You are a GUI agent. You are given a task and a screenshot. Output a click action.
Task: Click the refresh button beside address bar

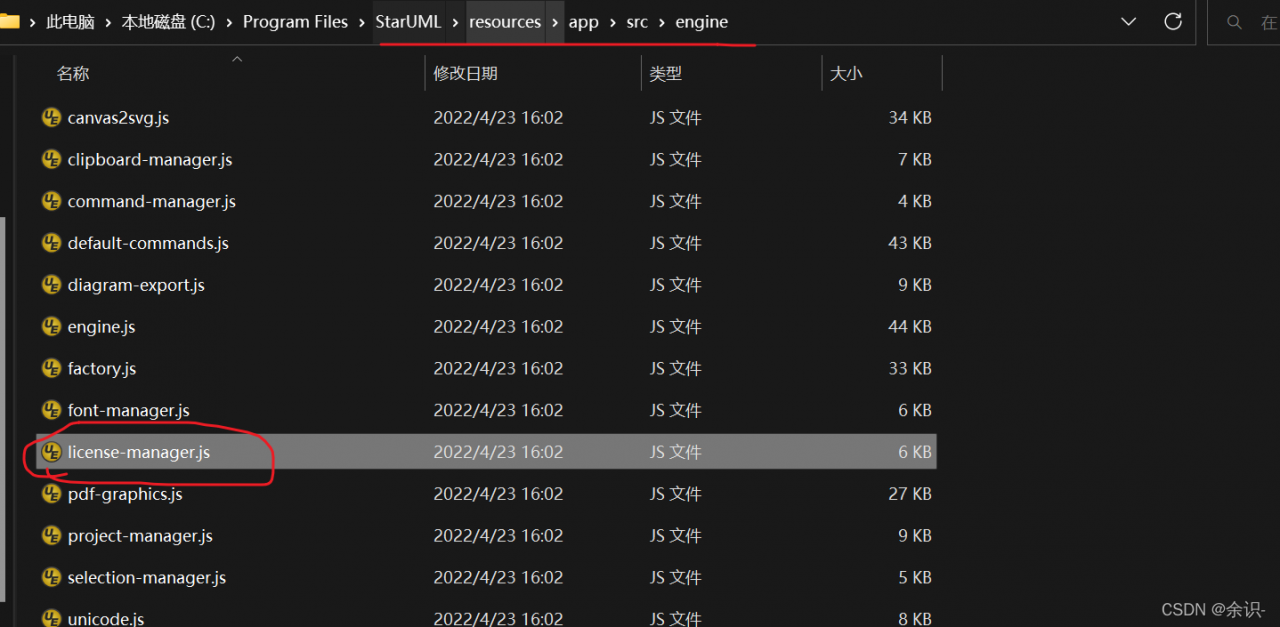[x=1173, y=22]
